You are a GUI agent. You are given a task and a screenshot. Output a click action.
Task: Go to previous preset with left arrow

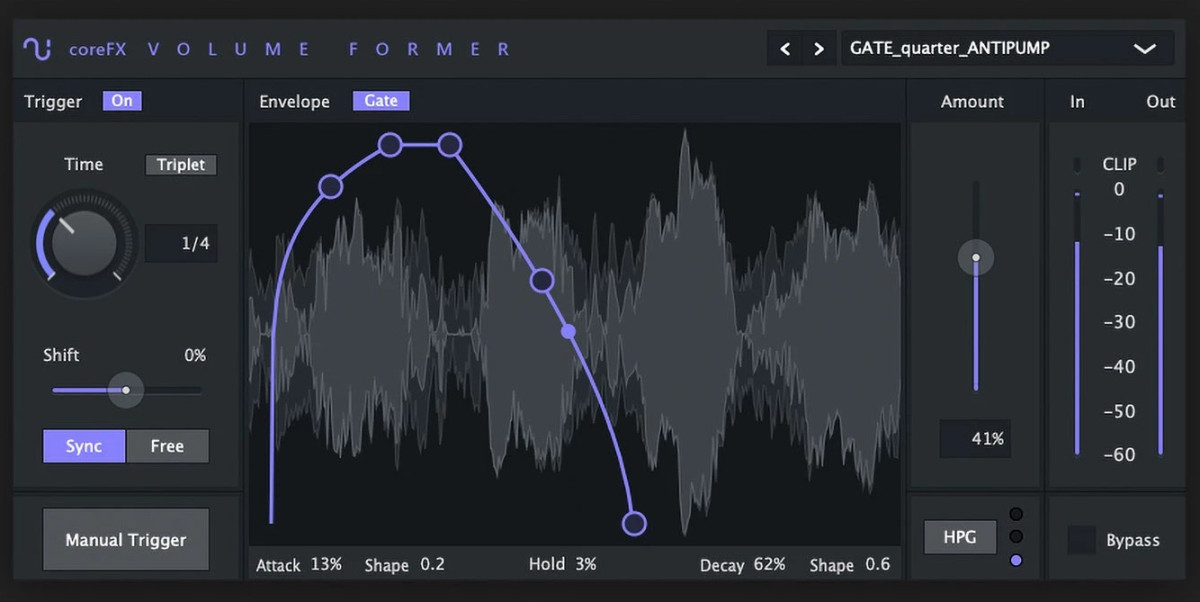(785, 48)
